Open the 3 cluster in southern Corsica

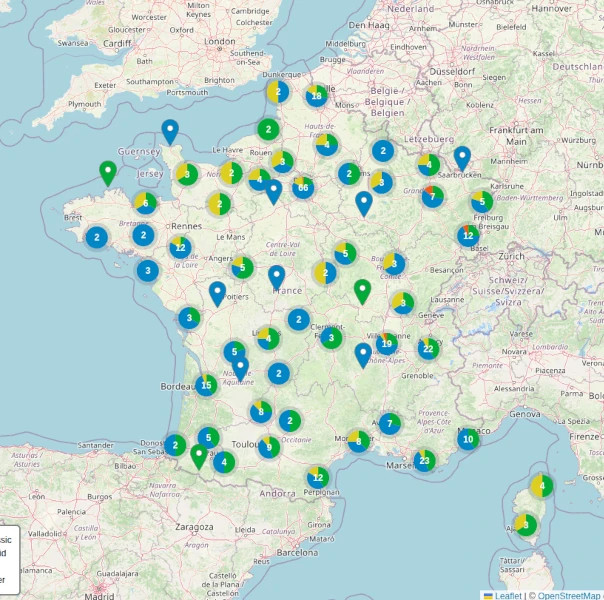pos(526,524)
